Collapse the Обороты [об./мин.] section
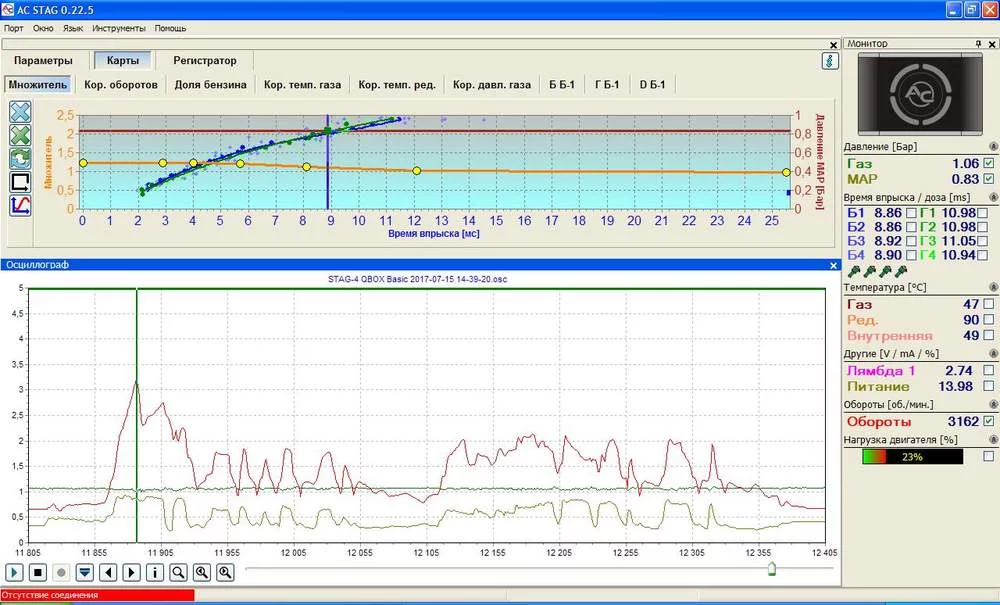 pyautogui.click(x=992, y=405)
